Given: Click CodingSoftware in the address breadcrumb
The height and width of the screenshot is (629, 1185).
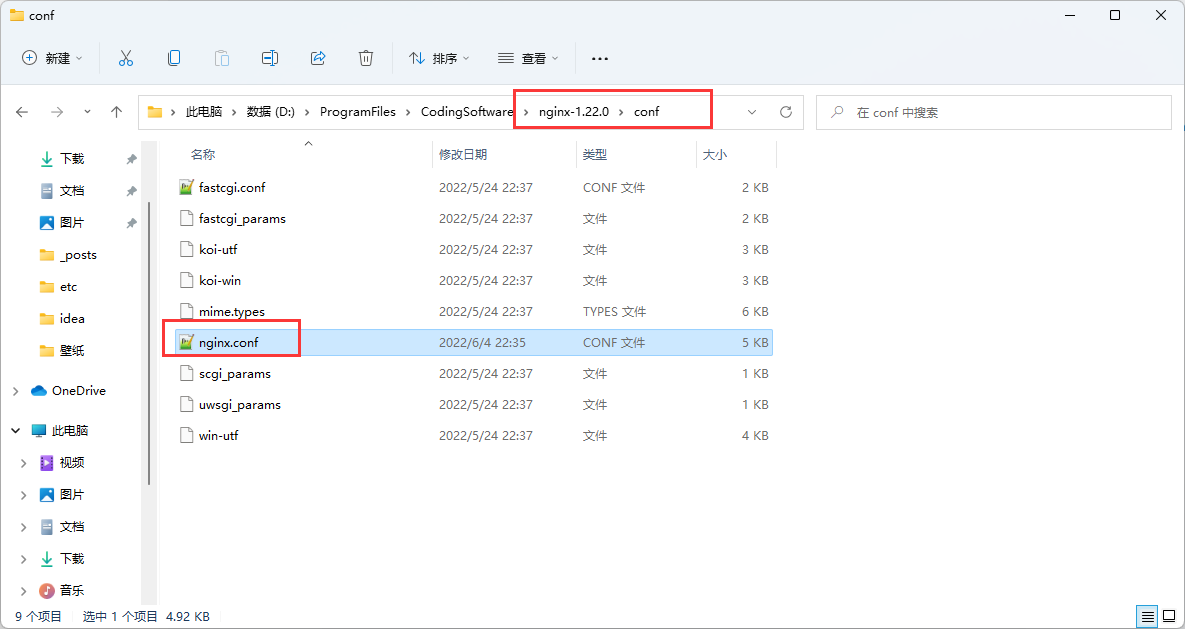Looking at the screenshot, I should (x=466, y=112).
